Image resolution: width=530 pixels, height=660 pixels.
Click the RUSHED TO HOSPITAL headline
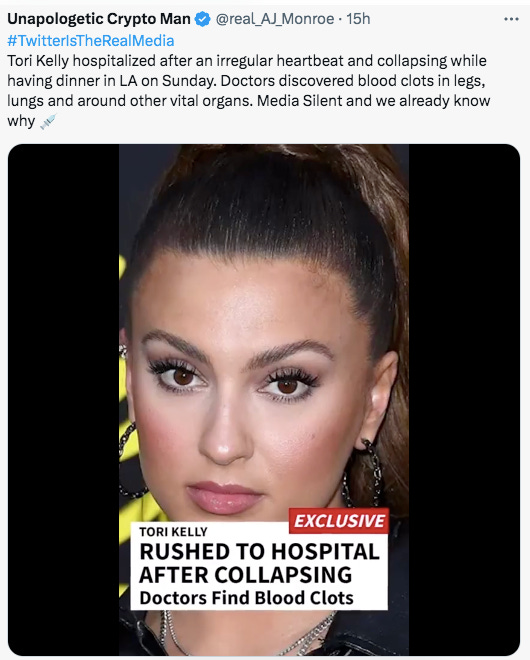pyautogui.click(x=259, y=551)
